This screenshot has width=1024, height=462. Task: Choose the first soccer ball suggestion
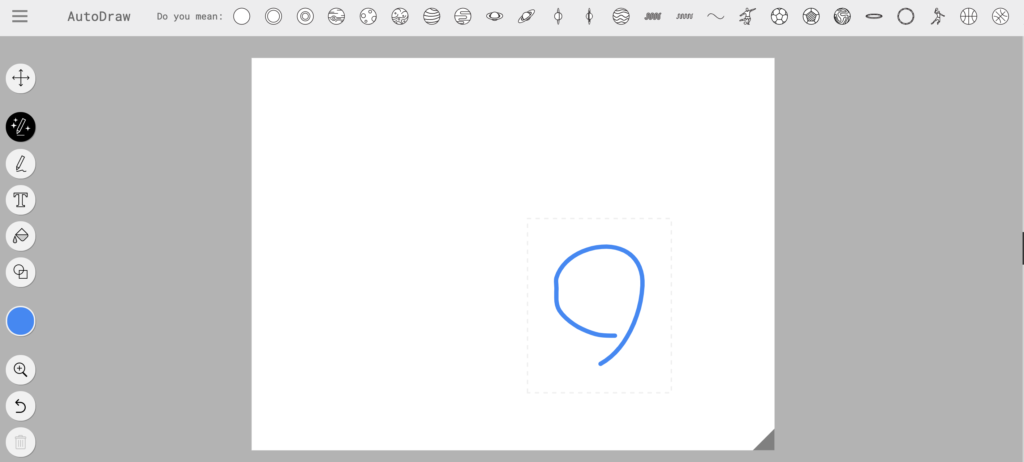(x=780, y=16)
